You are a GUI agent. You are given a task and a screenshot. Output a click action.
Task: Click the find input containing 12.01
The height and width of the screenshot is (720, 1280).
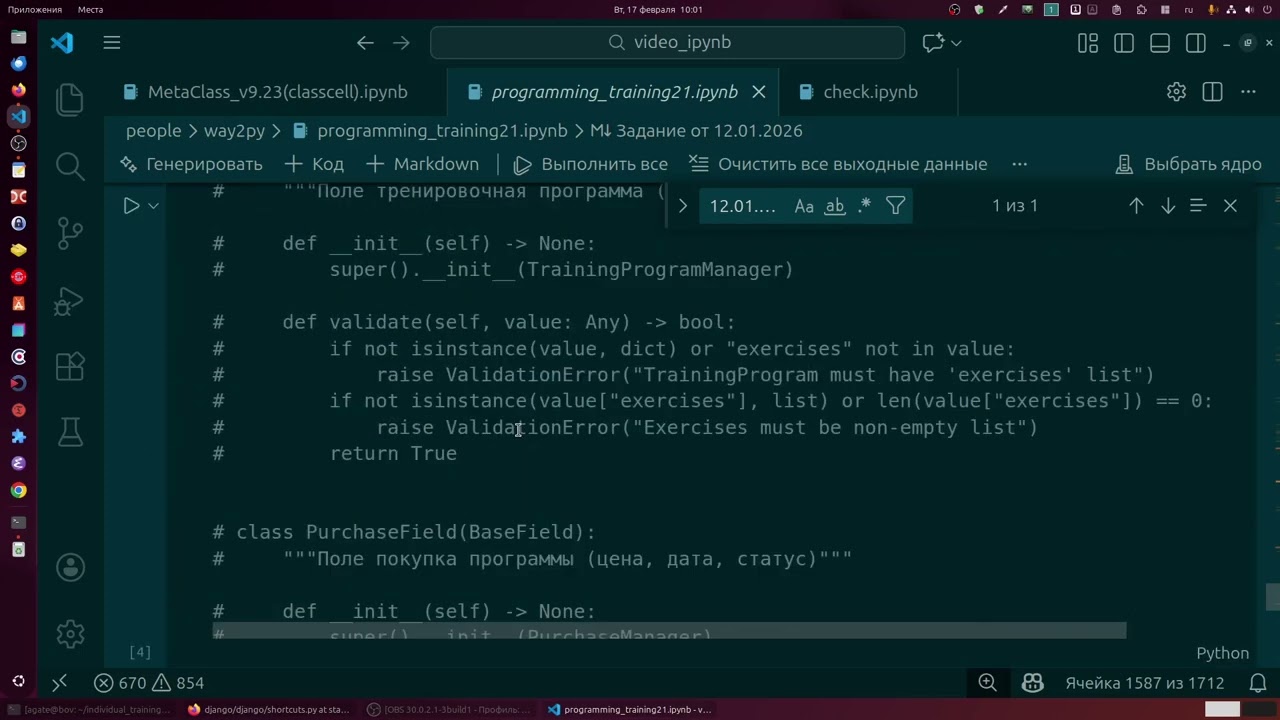tap(743, 206)
